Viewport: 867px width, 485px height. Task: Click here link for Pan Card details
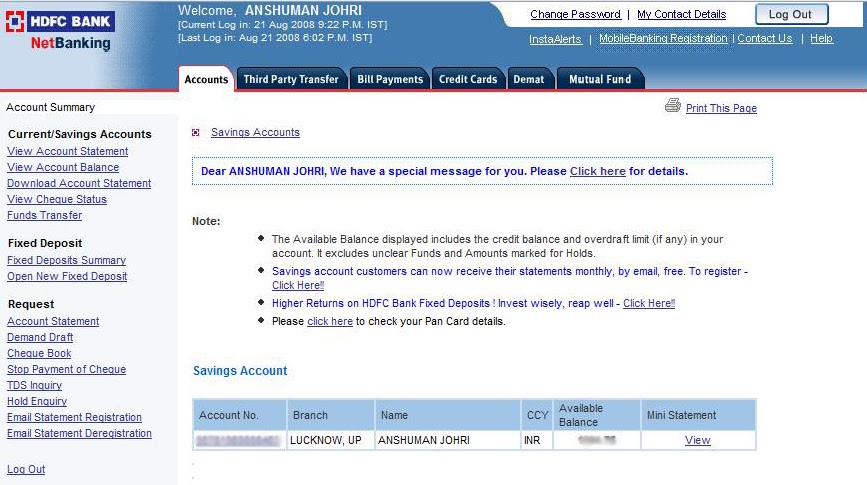click(330, 321)
